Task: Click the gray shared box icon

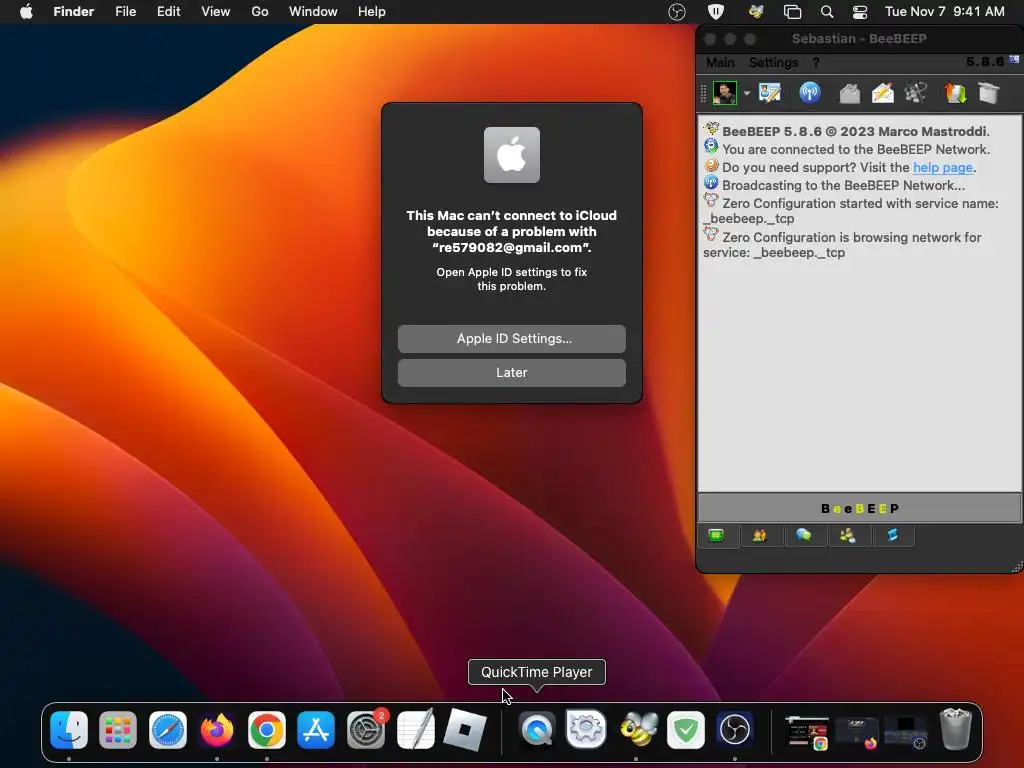Action: (x=989, y=93)
